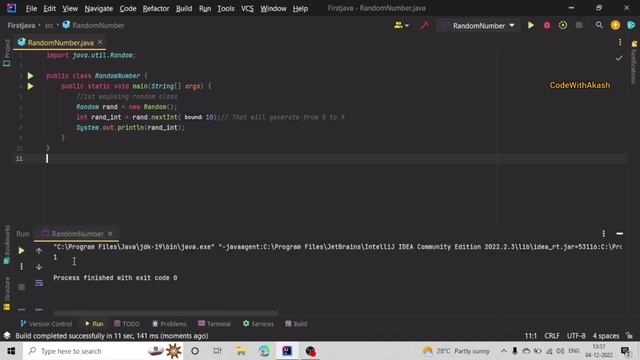Screen dimensions: 640x360
Task: Open the File menu
Action: pos(31,8)
